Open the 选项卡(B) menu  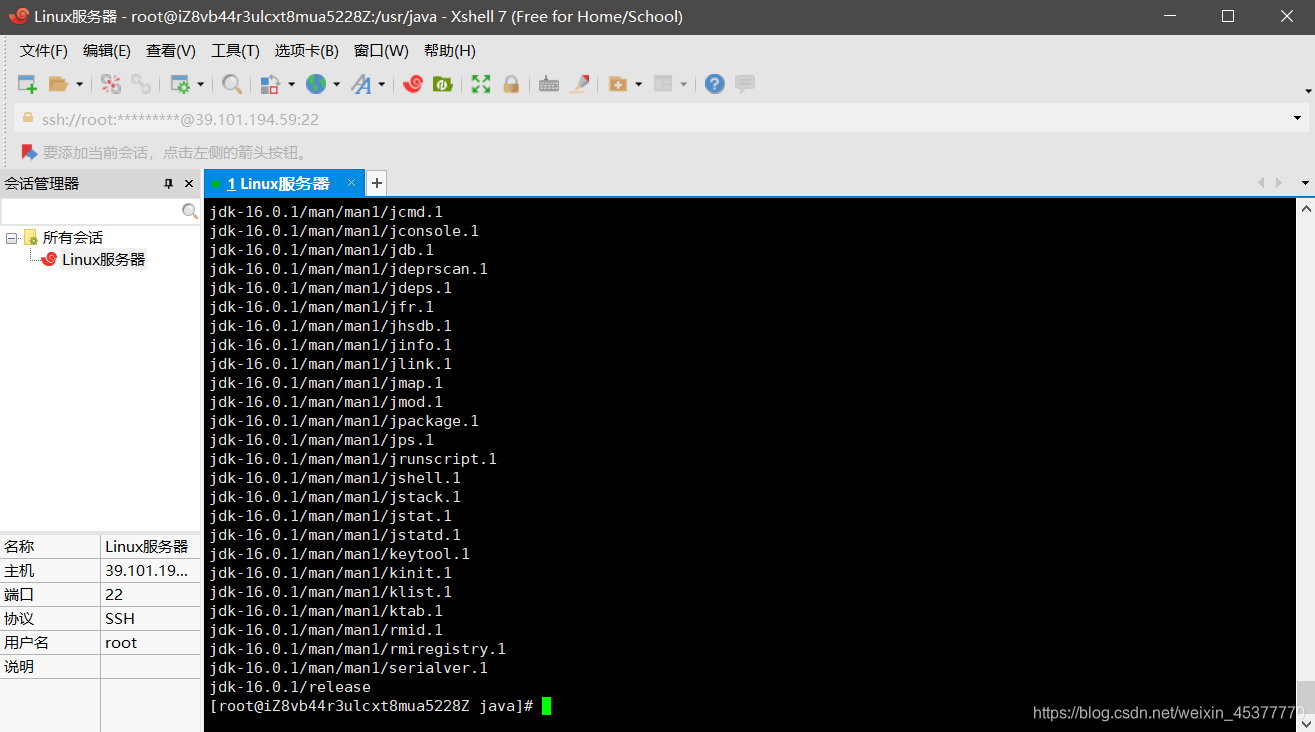(x=307, y=51)
